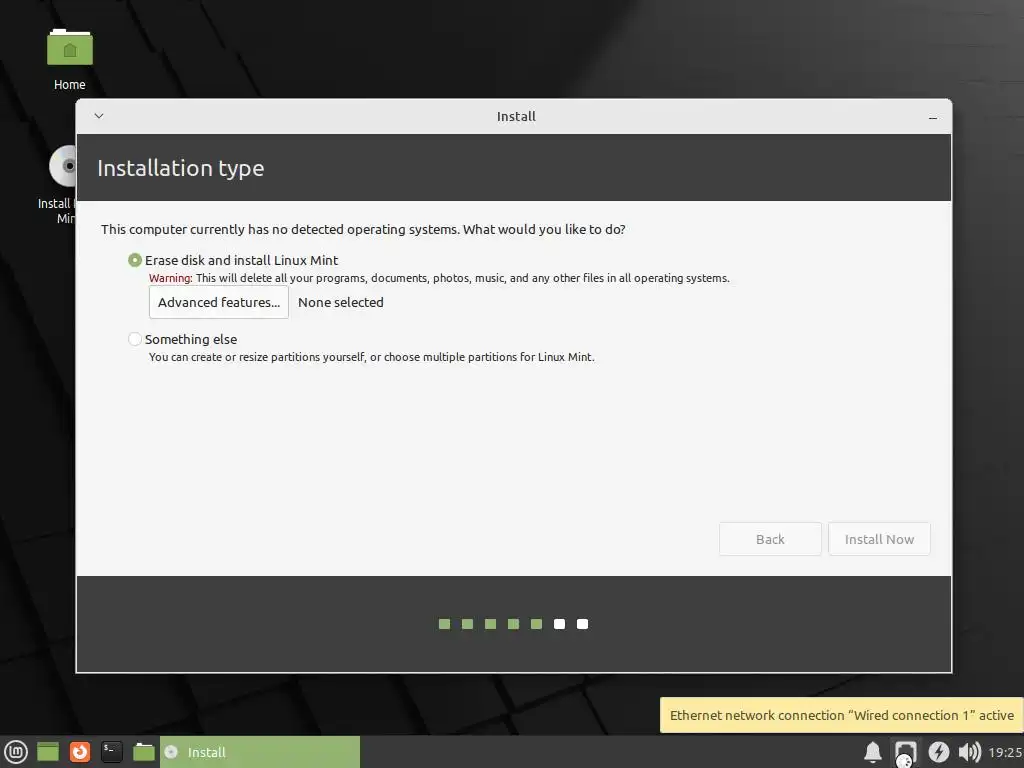
Task: Open the volume speaker icon
Action: [x=970, y=752]
